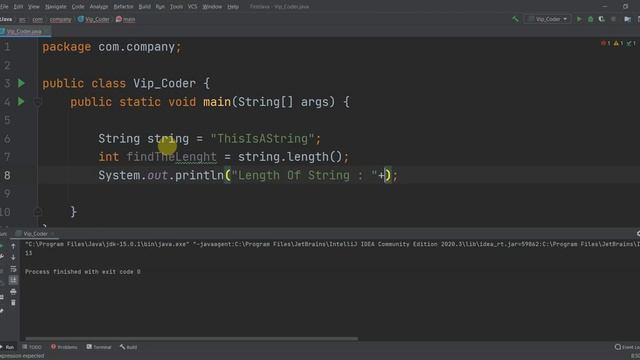Open the TODO tool window
640x360 pixels.
[x=32, y=347]
